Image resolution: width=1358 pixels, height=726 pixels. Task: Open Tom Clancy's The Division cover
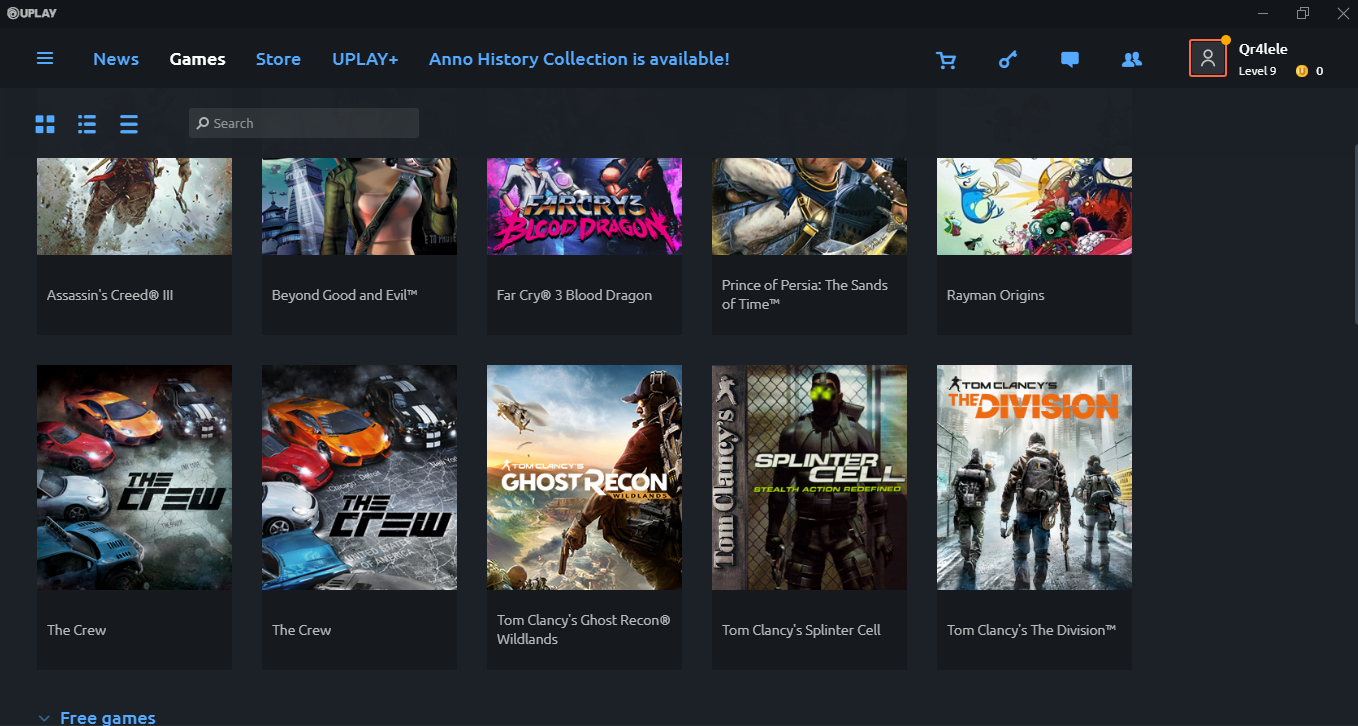(x=1034, y=477)
